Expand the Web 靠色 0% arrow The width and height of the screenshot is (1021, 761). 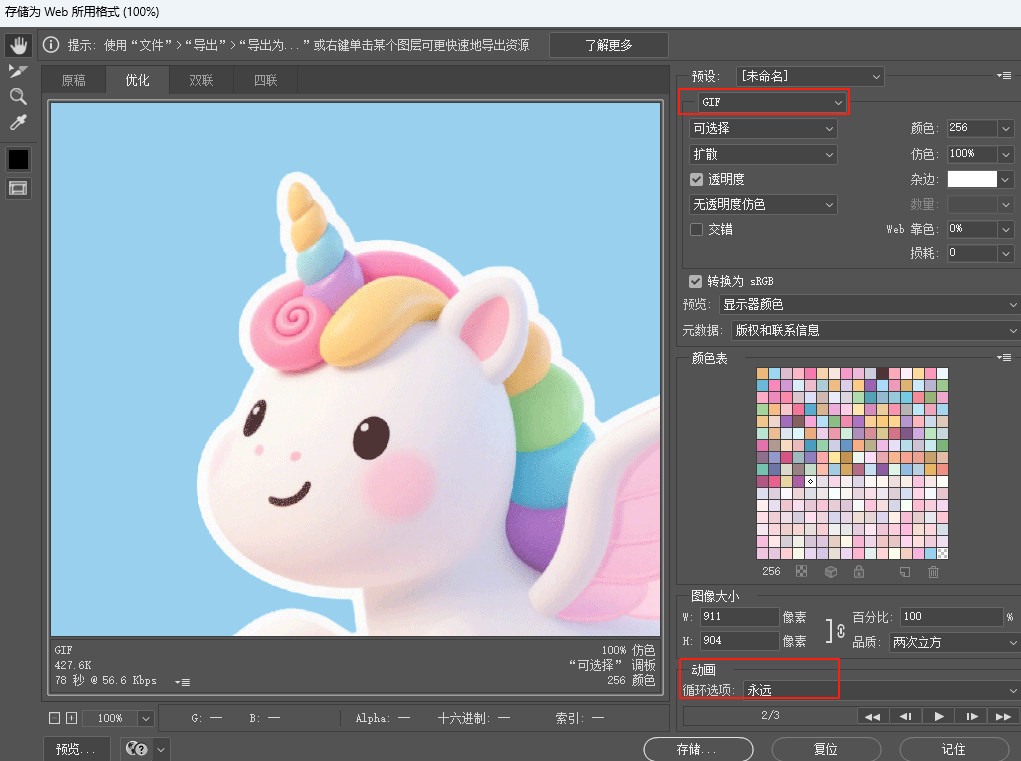[1005, 229]
